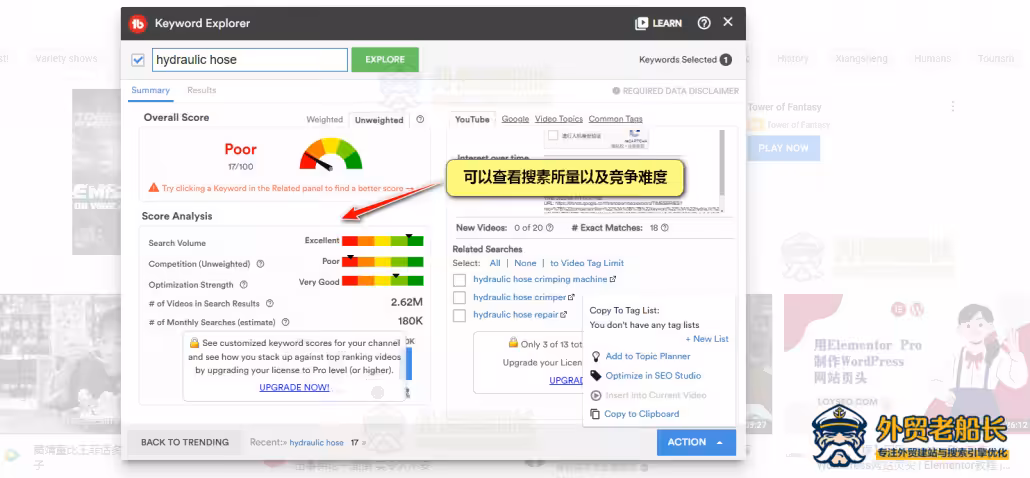The image size is (1030, 478).
Task: Check the hydraulic hose crimper box
Action: 460,297
